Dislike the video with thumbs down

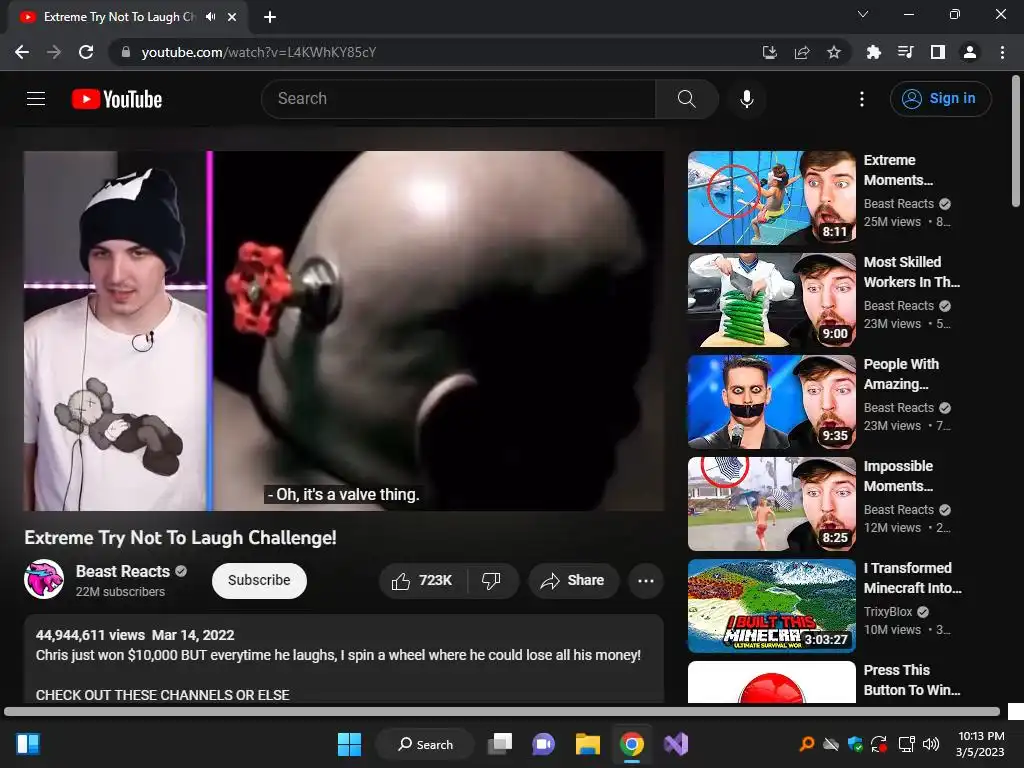491,581
